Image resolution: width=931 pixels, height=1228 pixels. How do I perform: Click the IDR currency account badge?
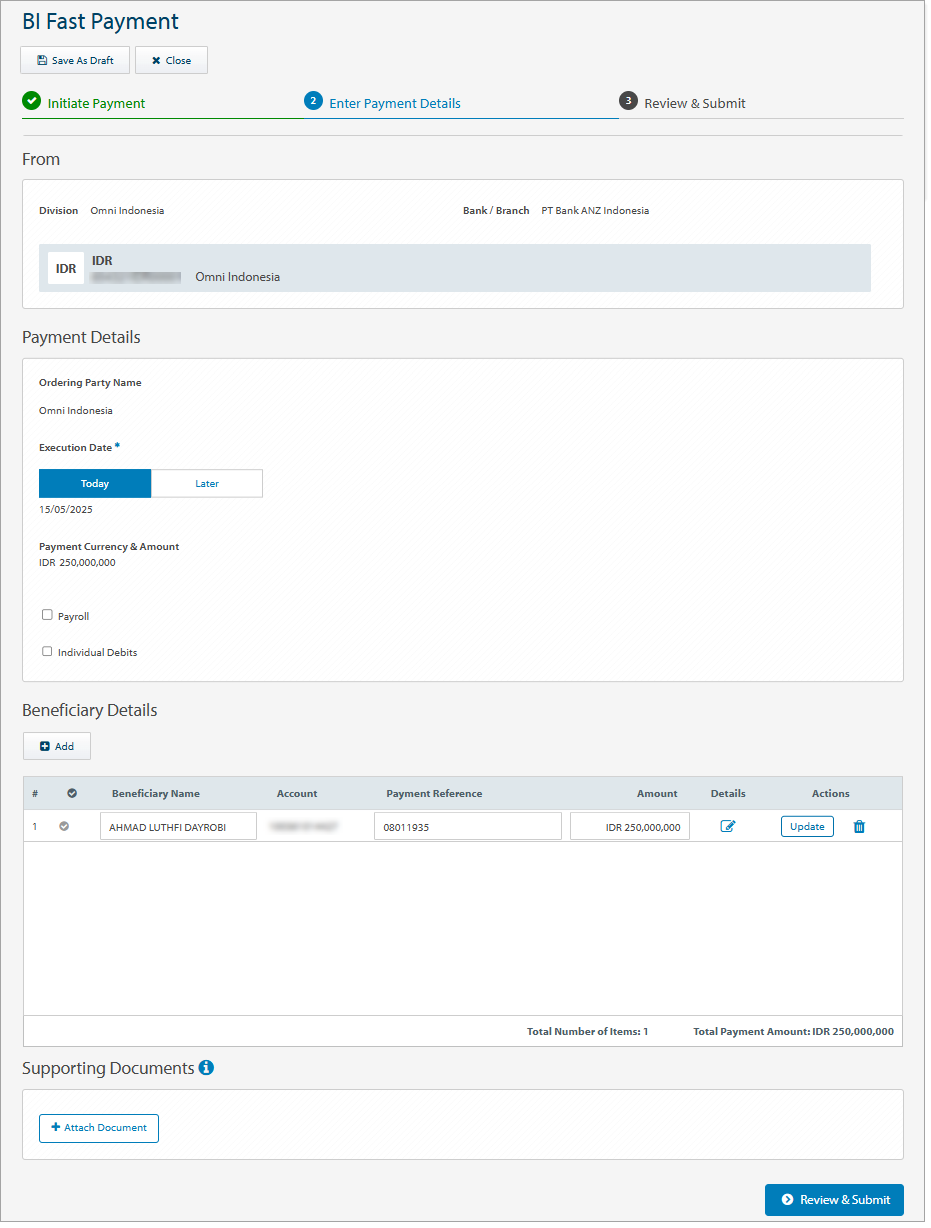tap(66, 268)
